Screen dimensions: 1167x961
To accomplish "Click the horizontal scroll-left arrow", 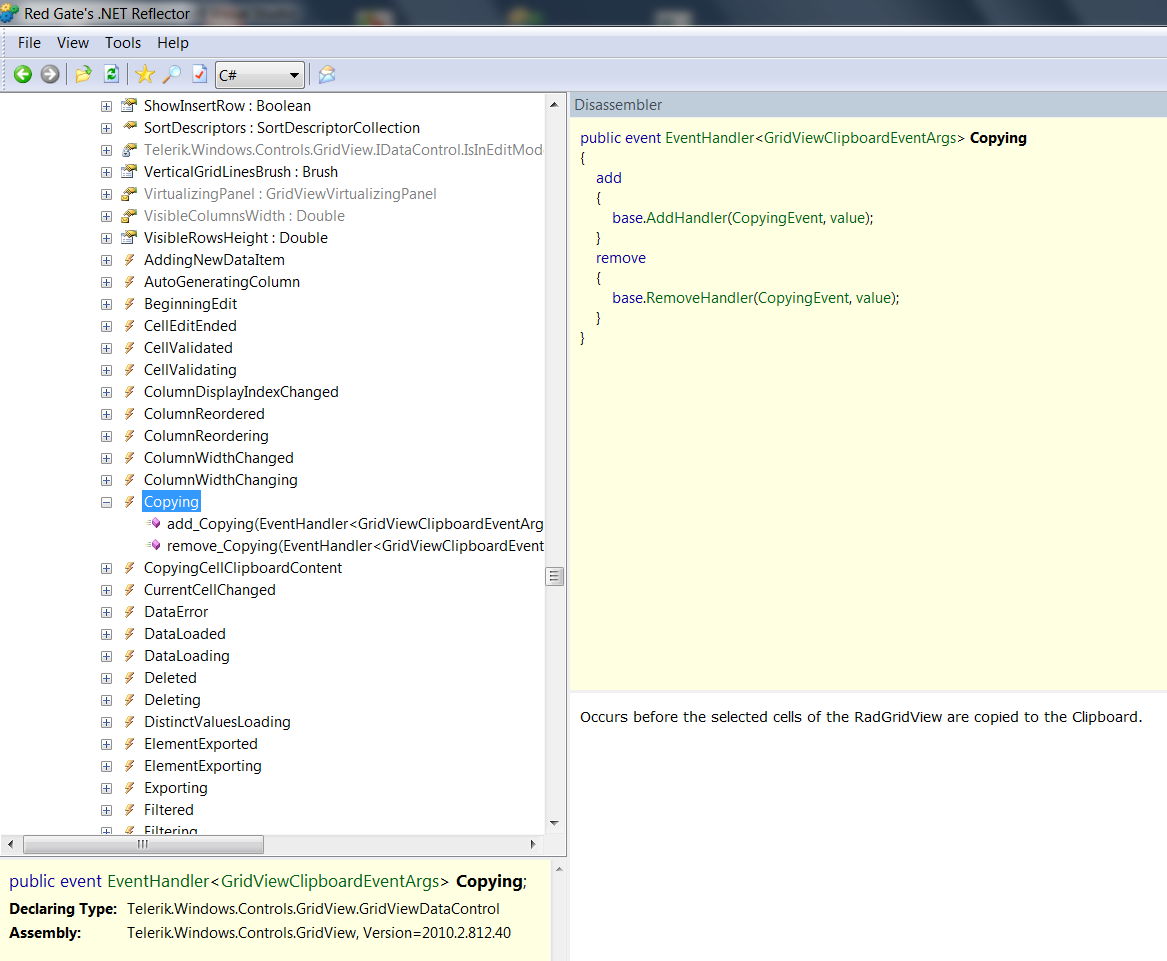I will click(10, 844).
